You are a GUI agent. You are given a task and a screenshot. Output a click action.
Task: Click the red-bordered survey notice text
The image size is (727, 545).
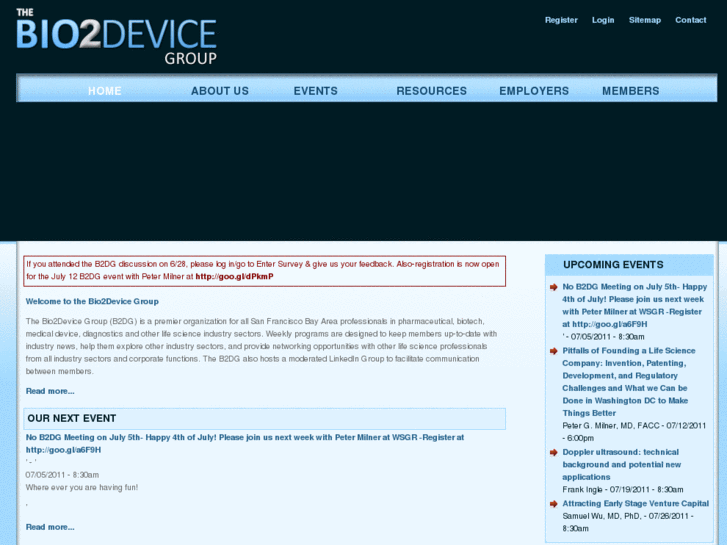(x=264, y=270)
